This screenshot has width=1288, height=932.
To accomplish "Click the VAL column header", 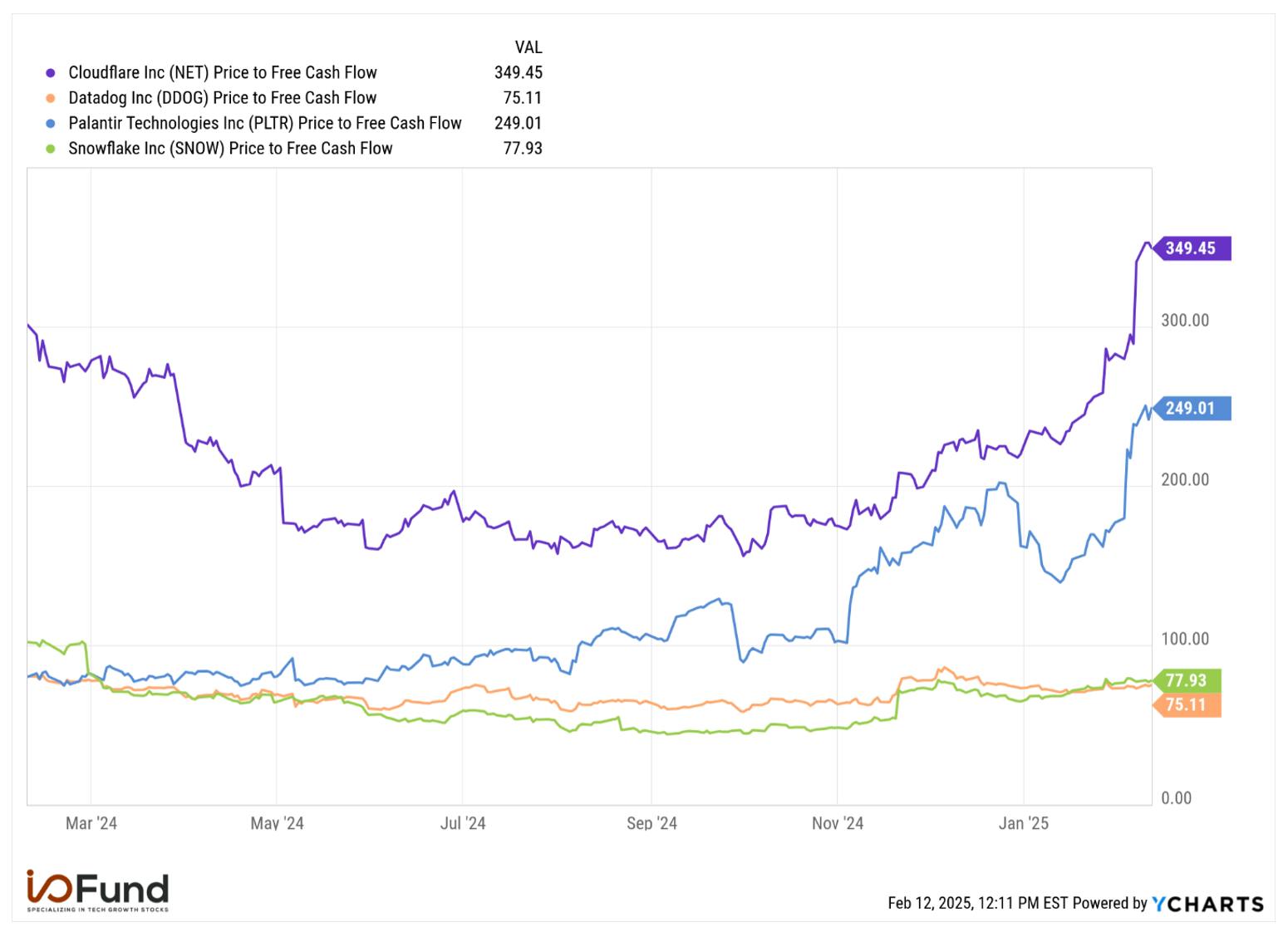I will pyautogui.click(x=528, y=47).
